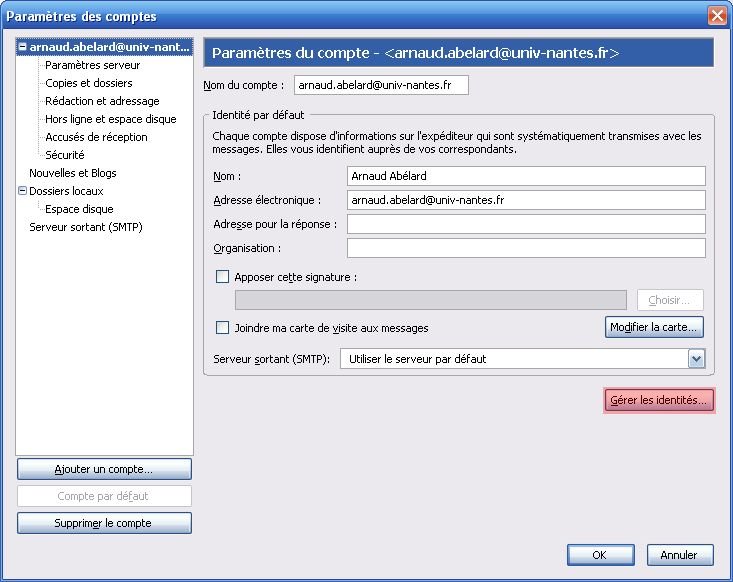Click the Gérer les identités button
The width and height of the screenshot is (733, 582).
(659, 400)
